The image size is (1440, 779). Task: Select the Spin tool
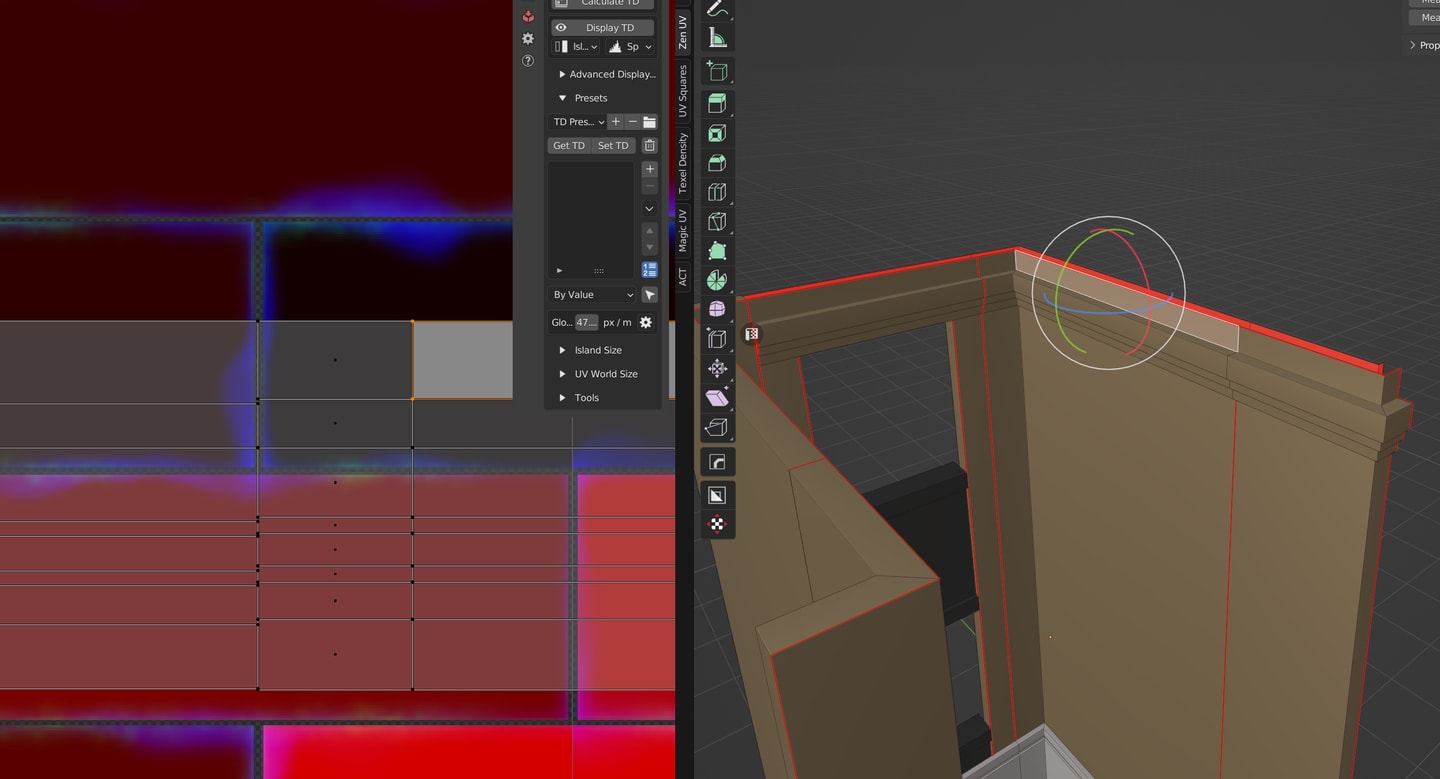[717, 280]
